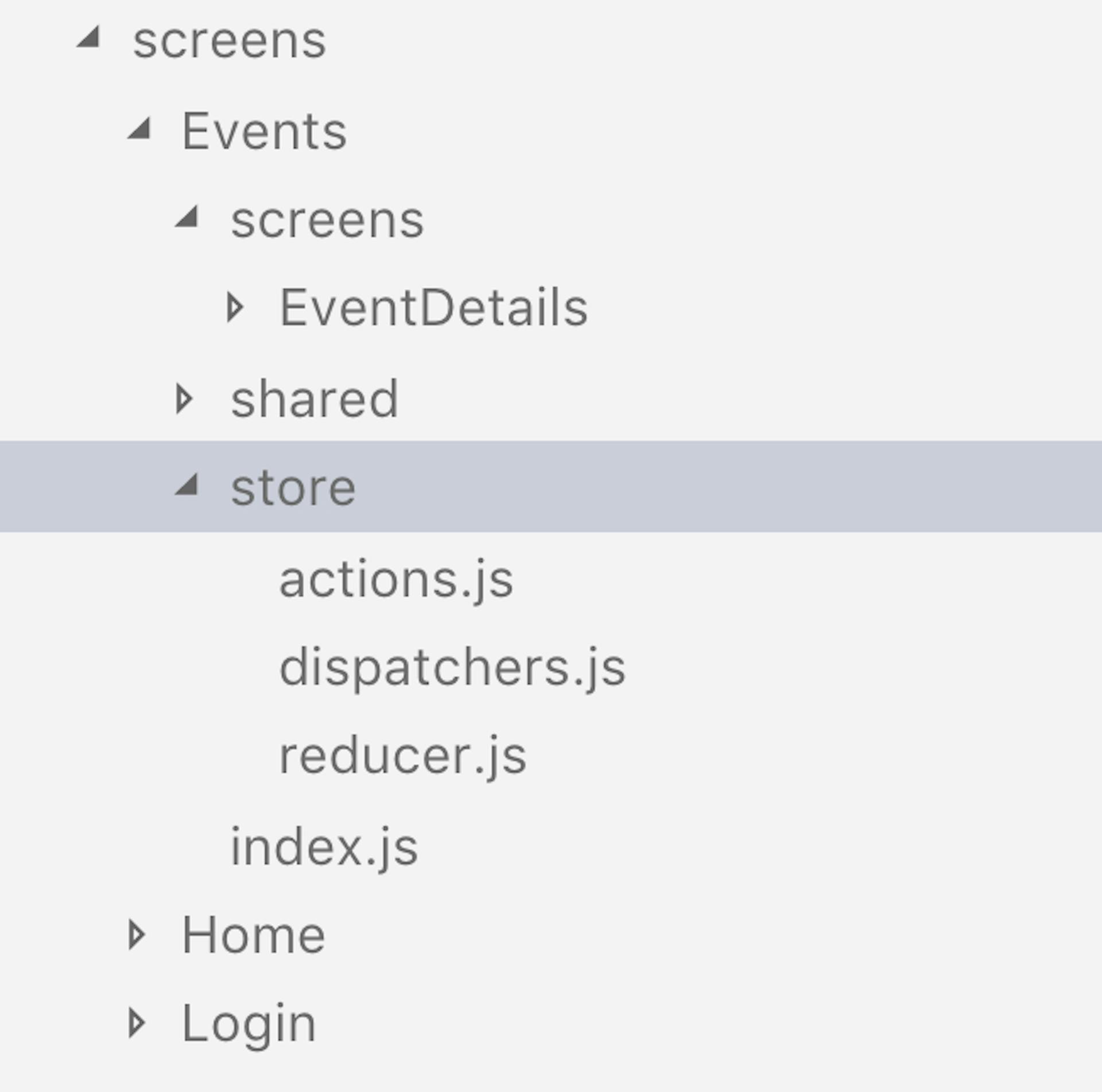This screenshot has width=1102, height=1092.
Task: Collapse the Events folder arrow
Action: point(139,129)
